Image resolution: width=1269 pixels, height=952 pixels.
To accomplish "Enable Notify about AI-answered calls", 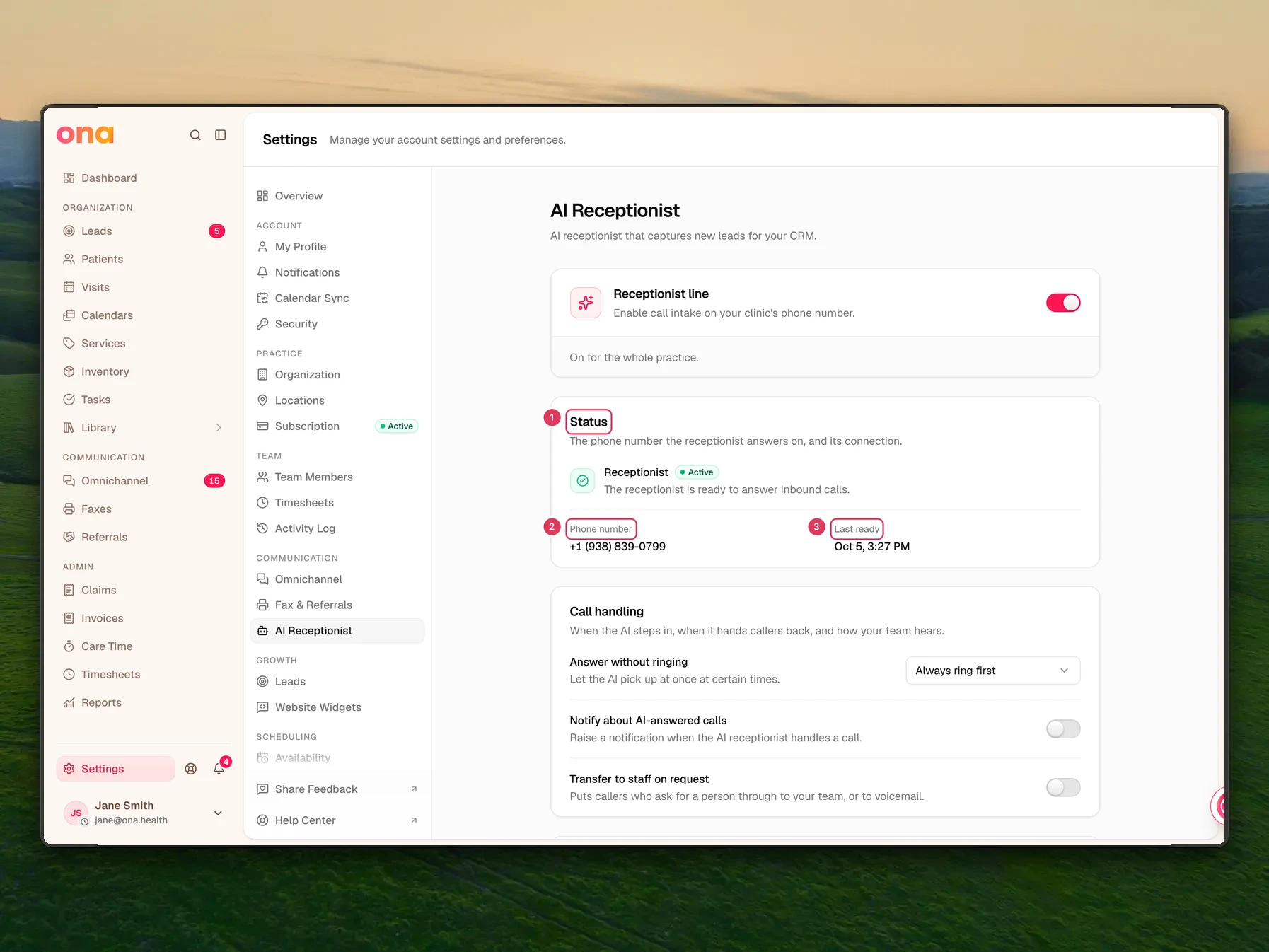I will 1063,728.
